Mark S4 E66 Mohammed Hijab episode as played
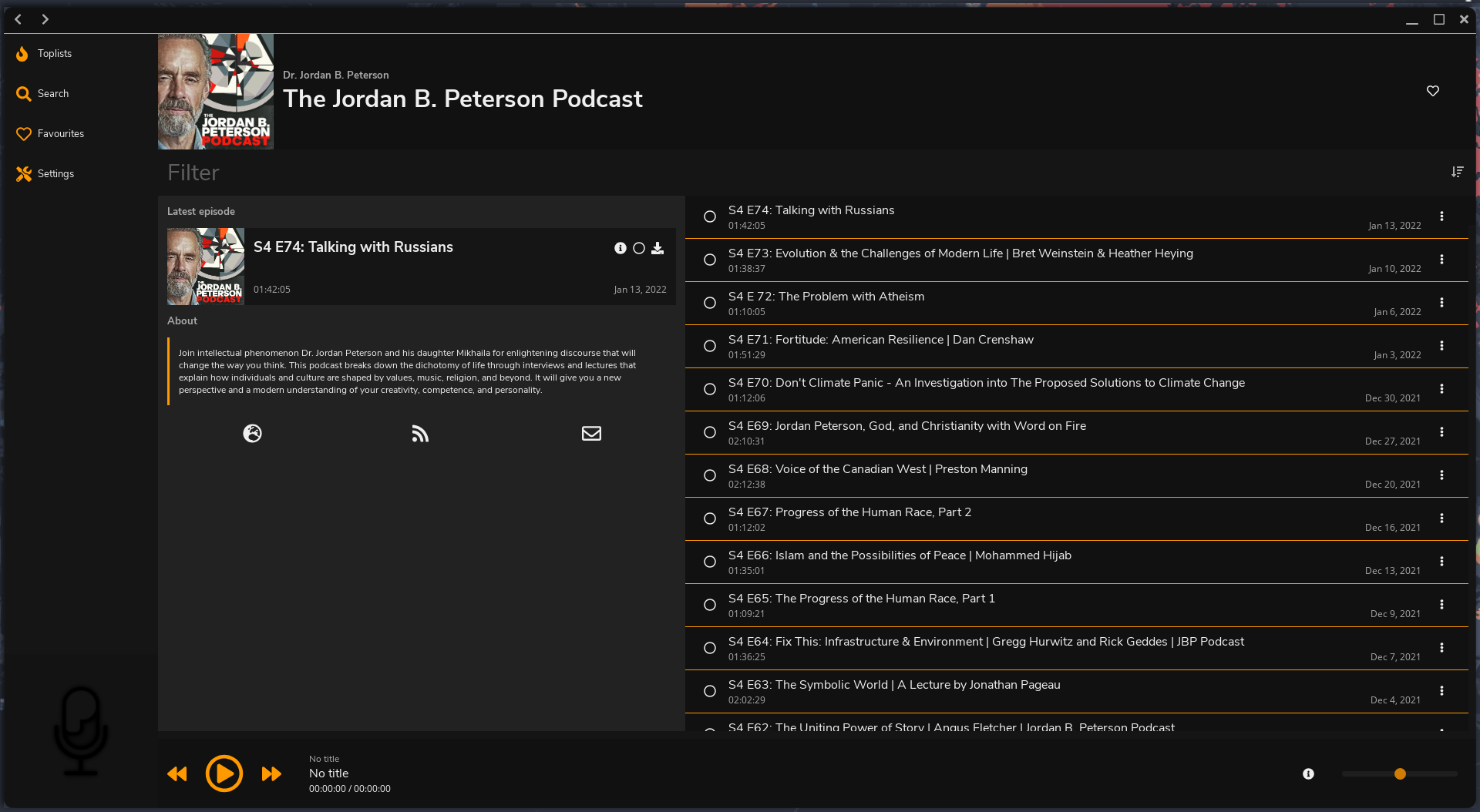The image size is (1480, 812). click(x=710, y=562)
